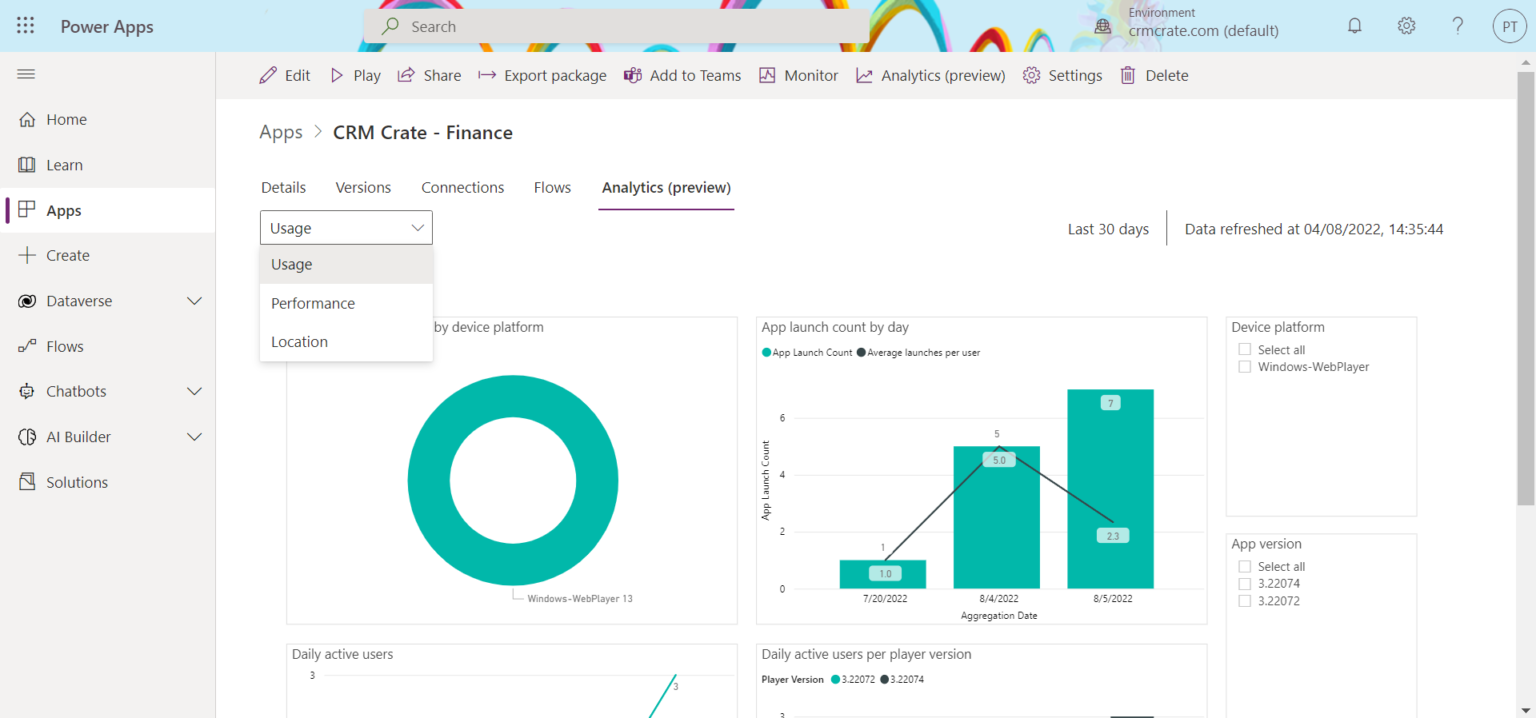Click inside the Search bar

617,25
